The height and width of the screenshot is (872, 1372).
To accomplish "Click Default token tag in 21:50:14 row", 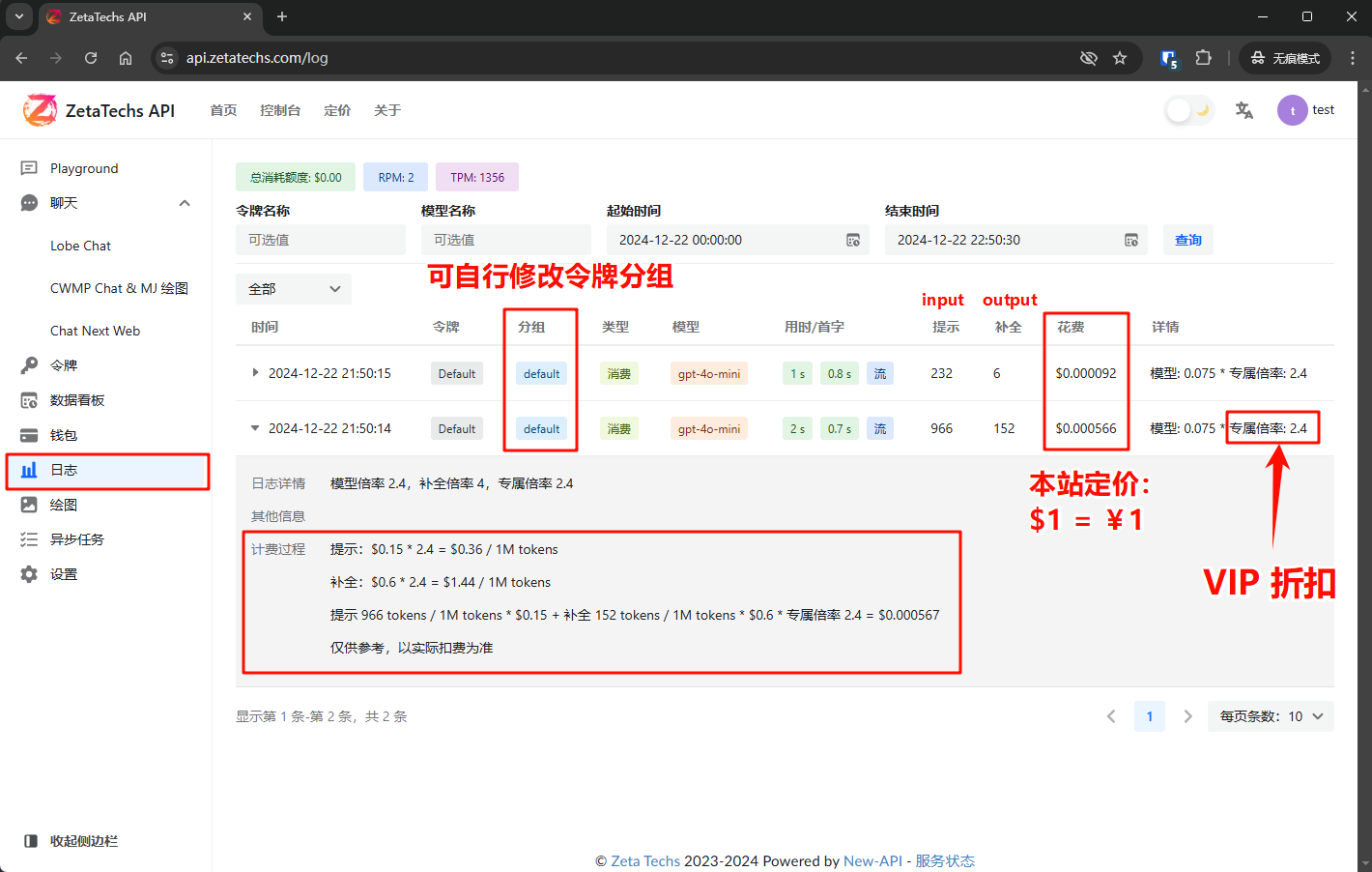I will point(457,428).
